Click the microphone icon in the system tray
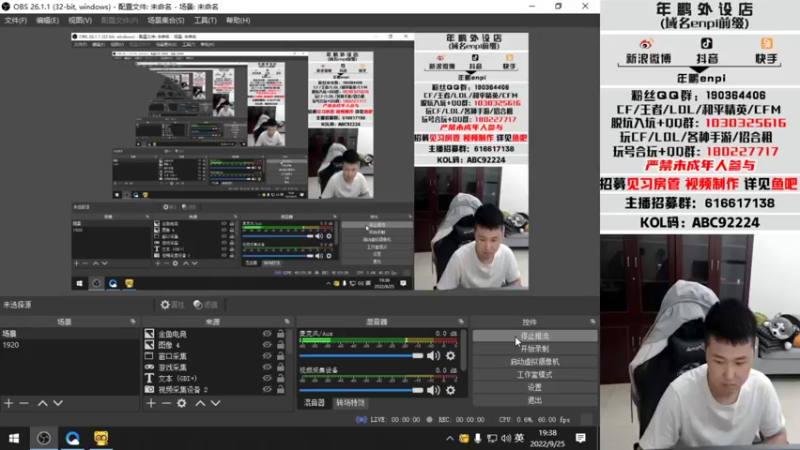 (478, 438)
